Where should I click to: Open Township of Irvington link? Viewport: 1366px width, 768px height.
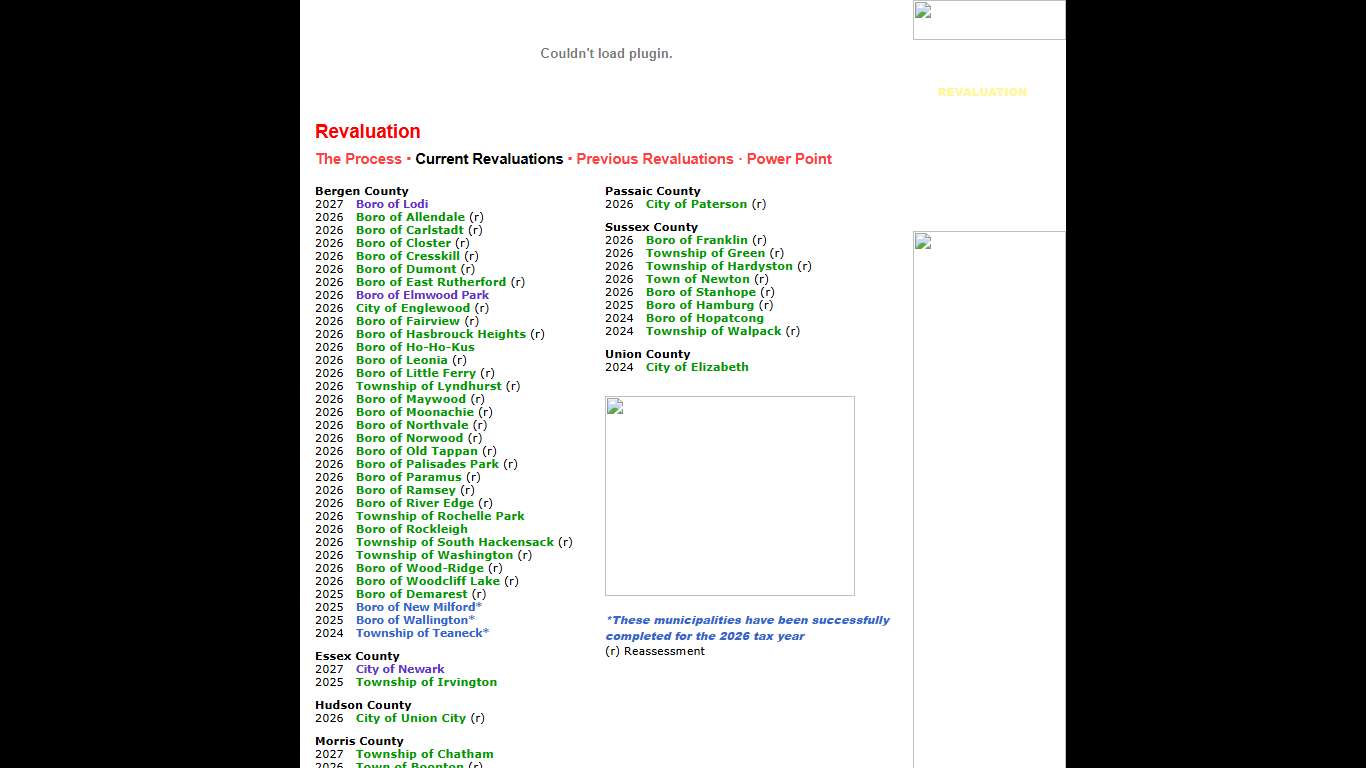point(426,682)
